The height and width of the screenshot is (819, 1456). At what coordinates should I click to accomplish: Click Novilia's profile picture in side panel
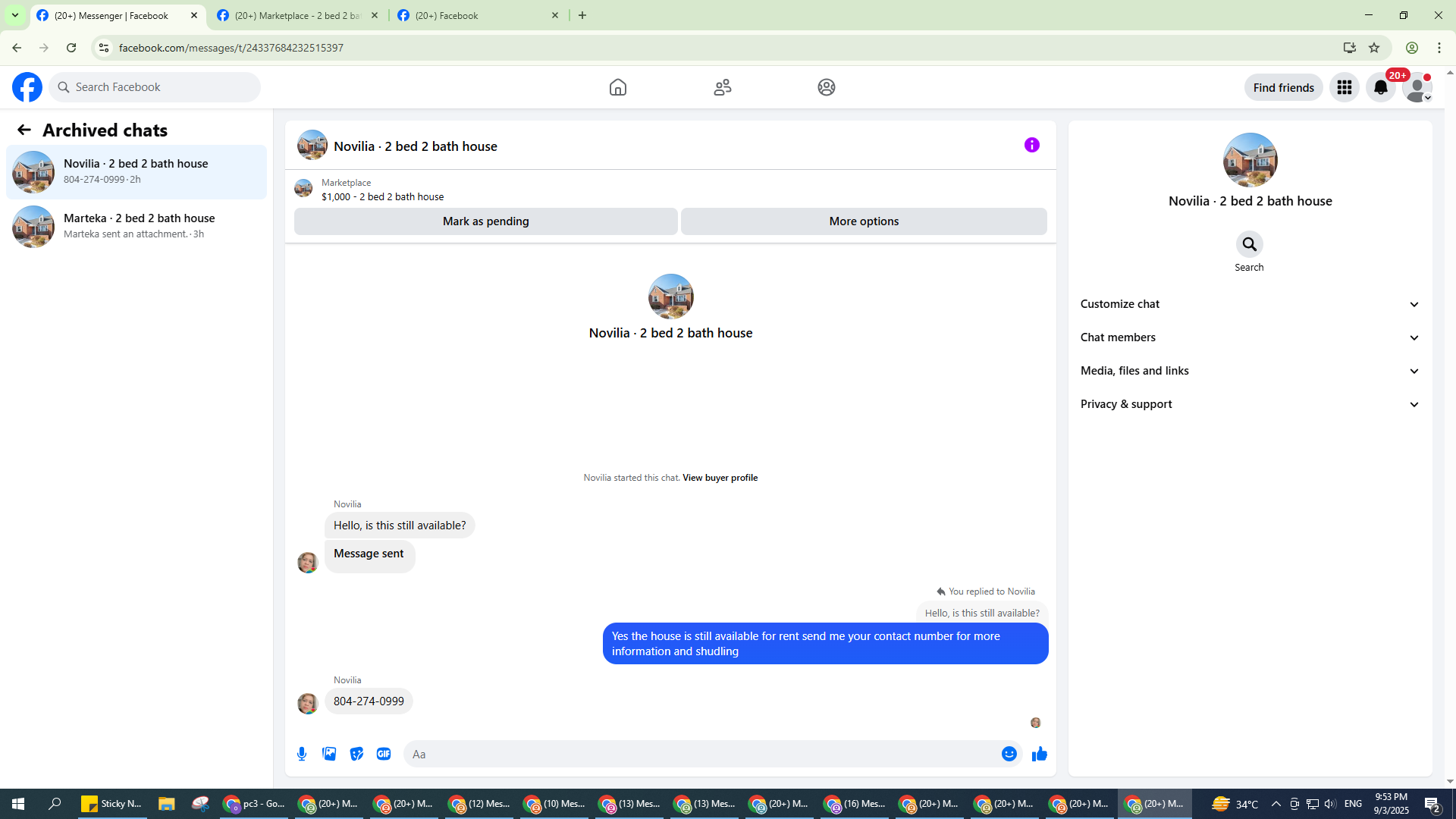point(1250,160)
